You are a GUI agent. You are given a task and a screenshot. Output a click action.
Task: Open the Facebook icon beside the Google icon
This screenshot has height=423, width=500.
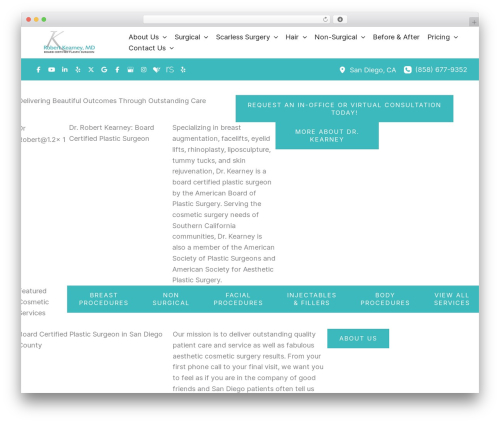pyautogui.click(x=117, y=70)
